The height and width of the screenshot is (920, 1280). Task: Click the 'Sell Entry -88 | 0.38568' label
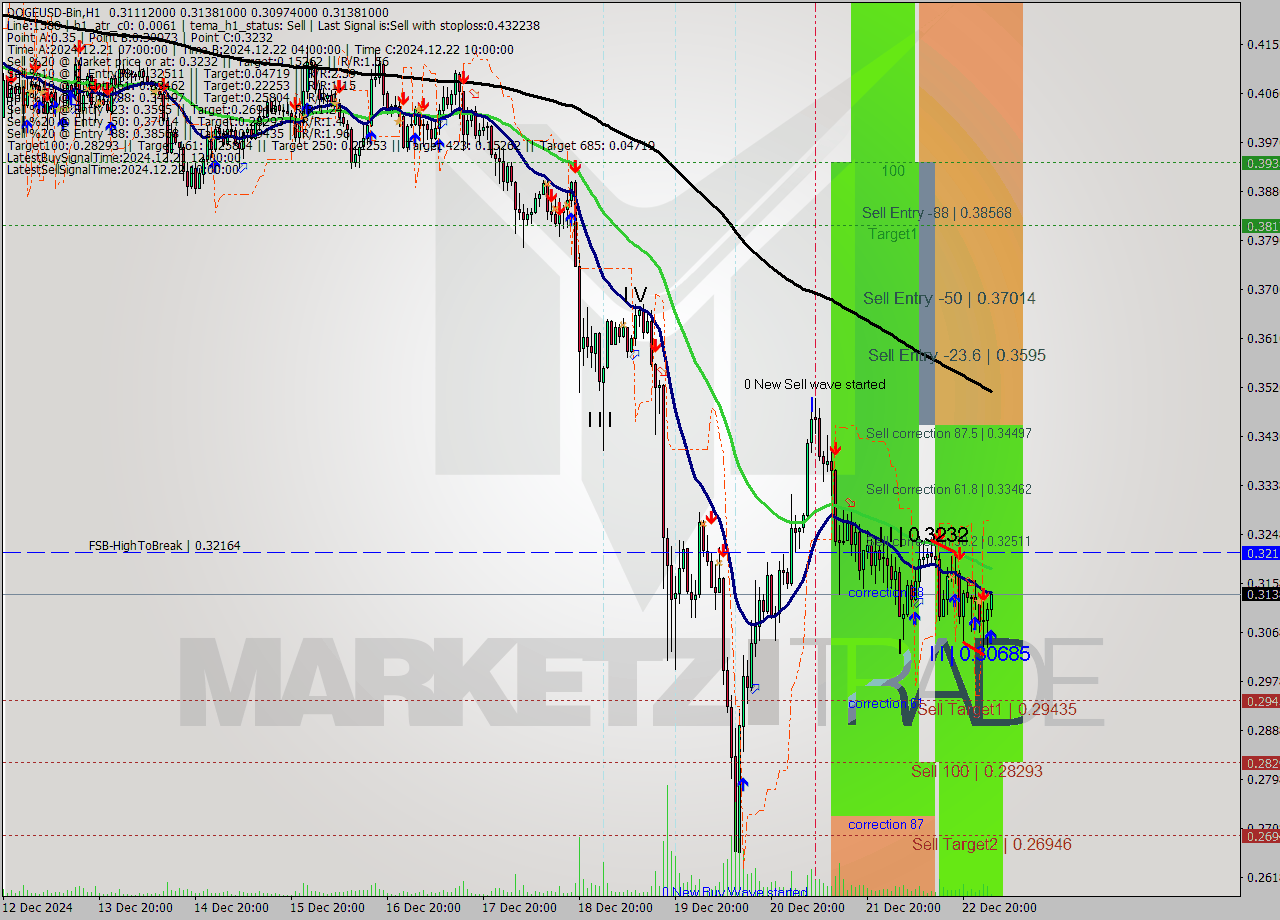pos(937,213)
